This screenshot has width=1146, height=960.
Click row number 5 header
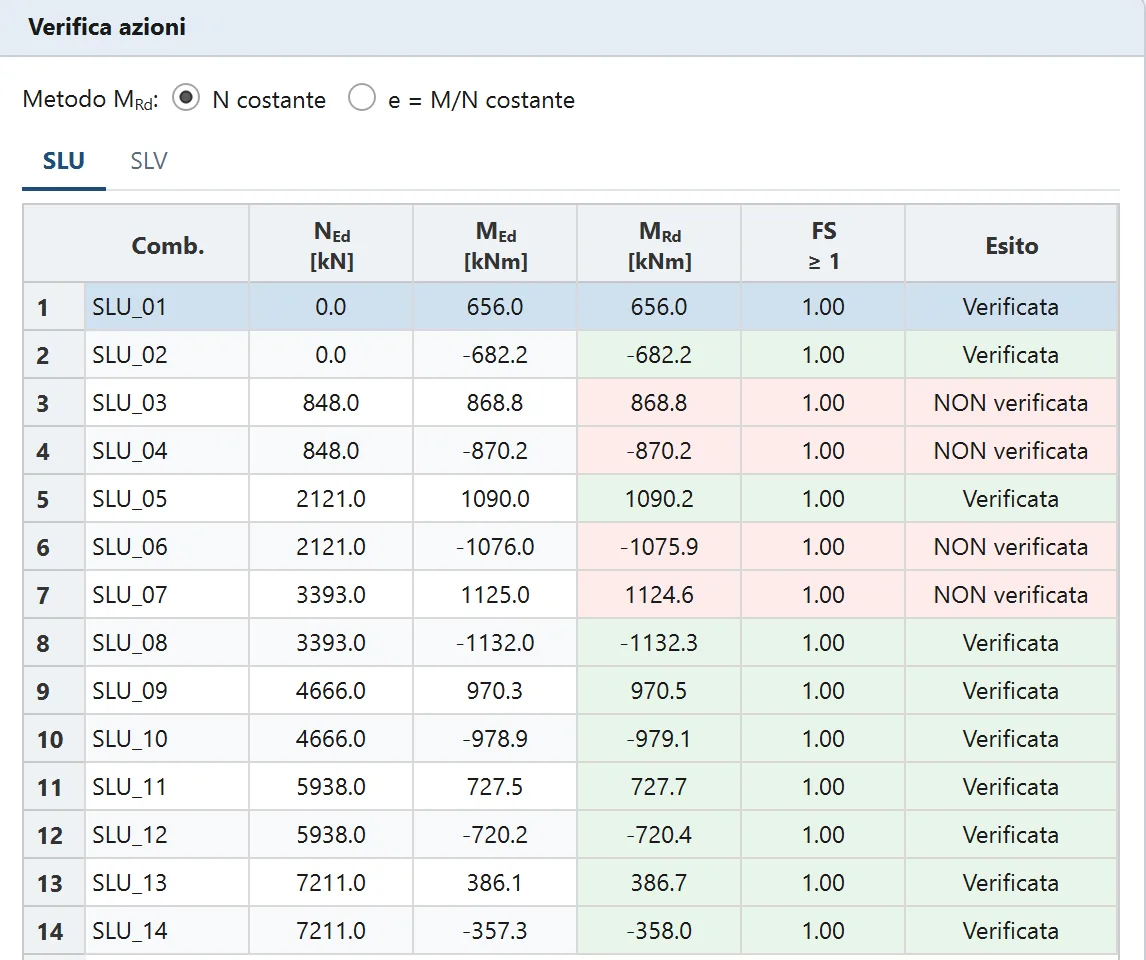pyautogui.click(x=53, y=499)
